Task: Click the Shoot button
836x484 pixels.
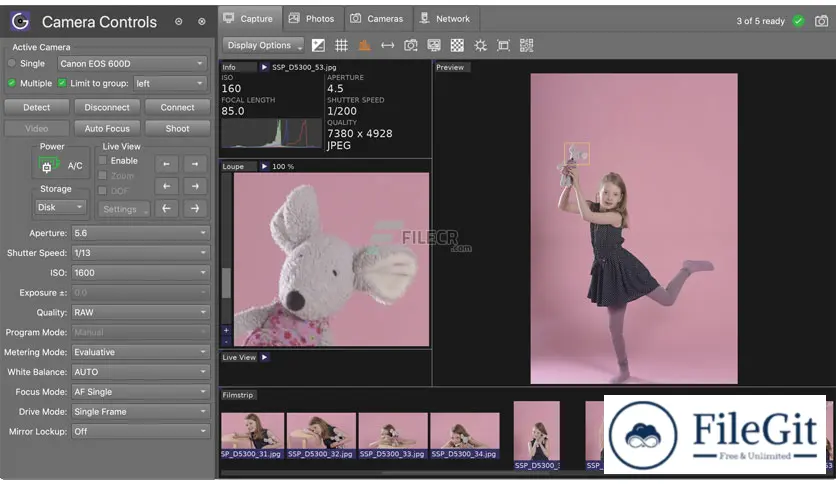Action: [x=178, y=128]
